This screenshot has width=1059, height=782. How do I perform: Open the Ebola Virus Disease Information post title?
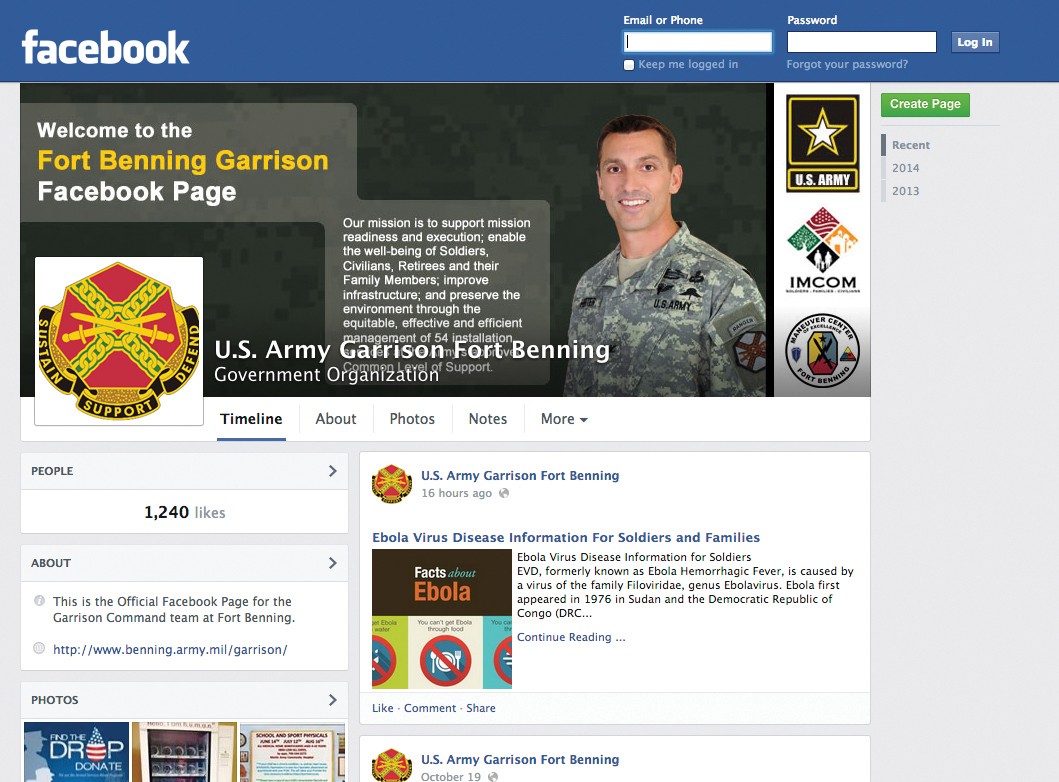(x=566, y=538)
